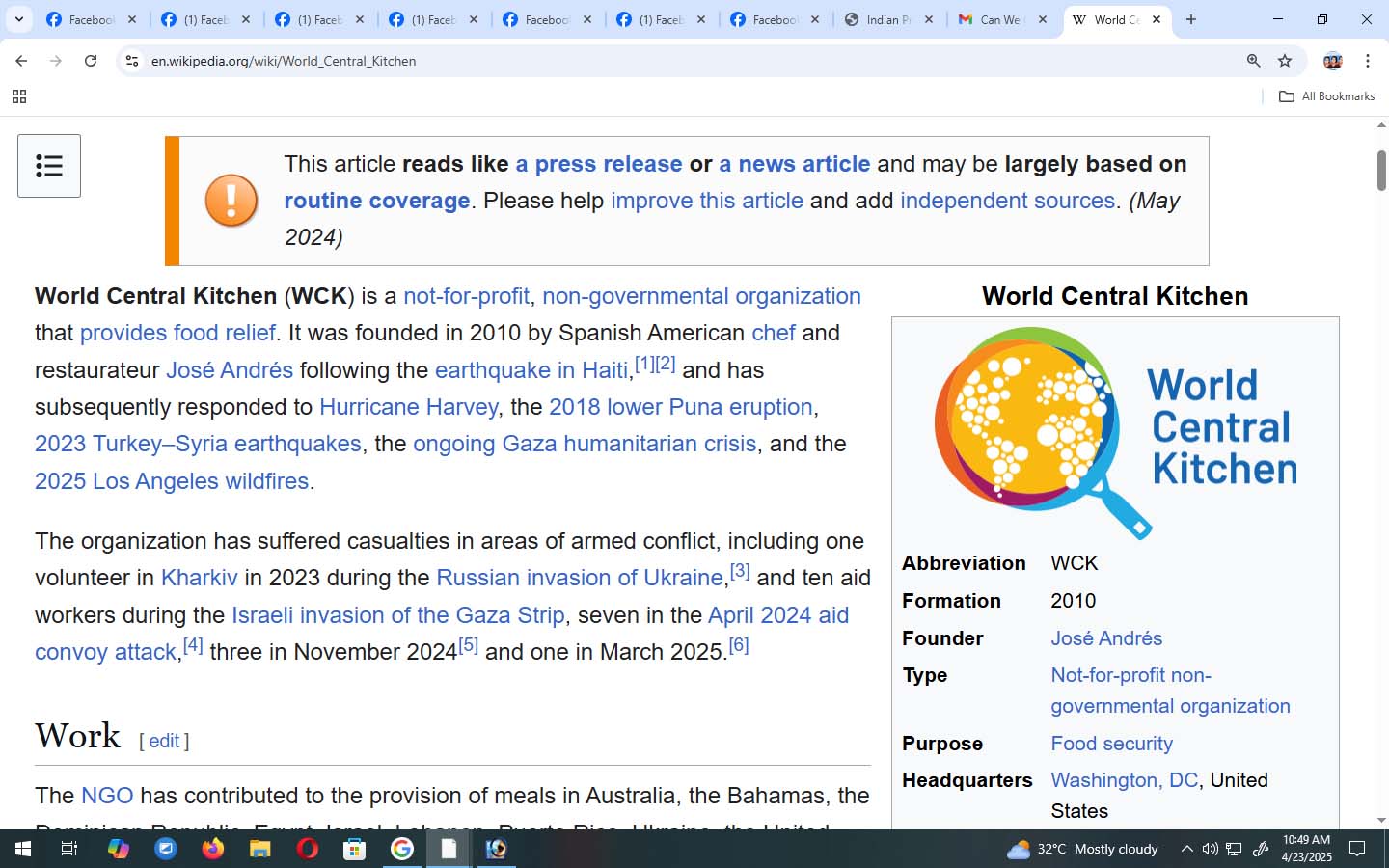1389x868 pixels.
Task: Close the Gmail Can We tab
Action: click(1043, 19)
